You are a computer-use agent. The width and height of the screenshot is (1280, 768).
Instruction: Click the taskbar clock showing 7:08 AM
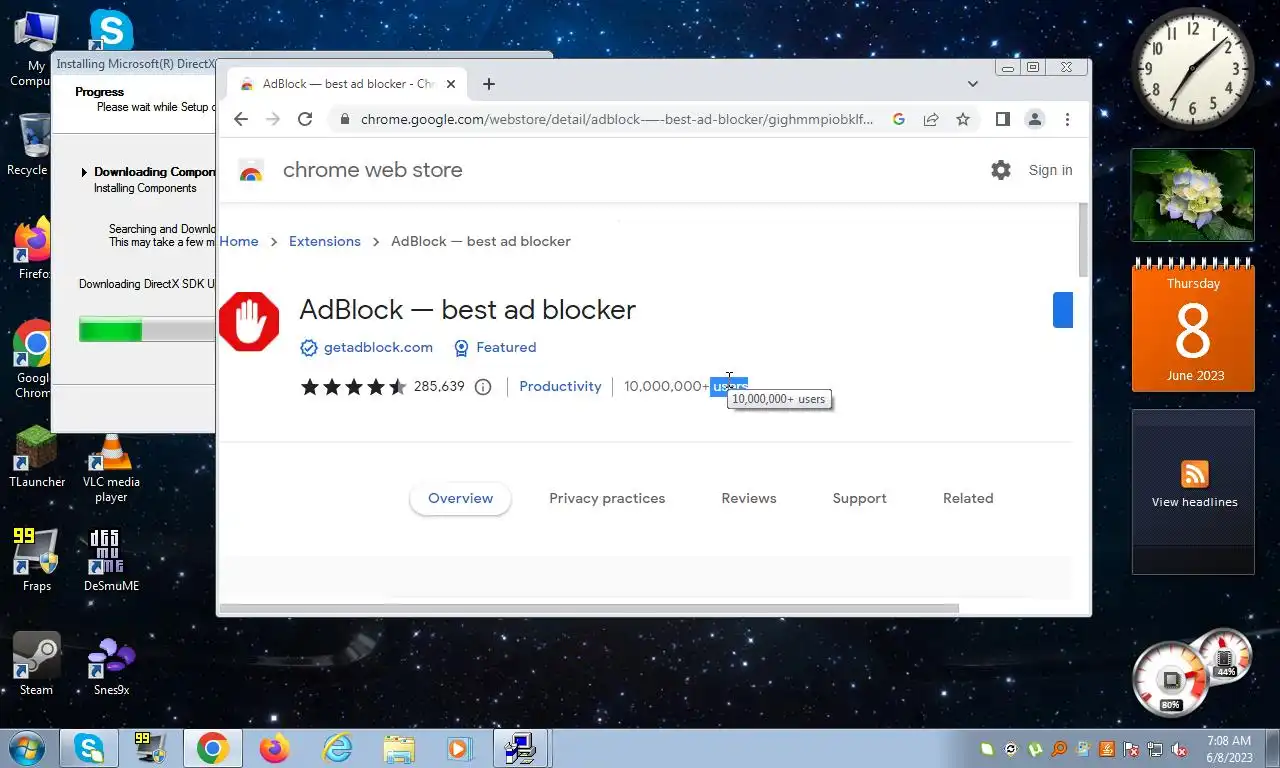(1229, 749)
